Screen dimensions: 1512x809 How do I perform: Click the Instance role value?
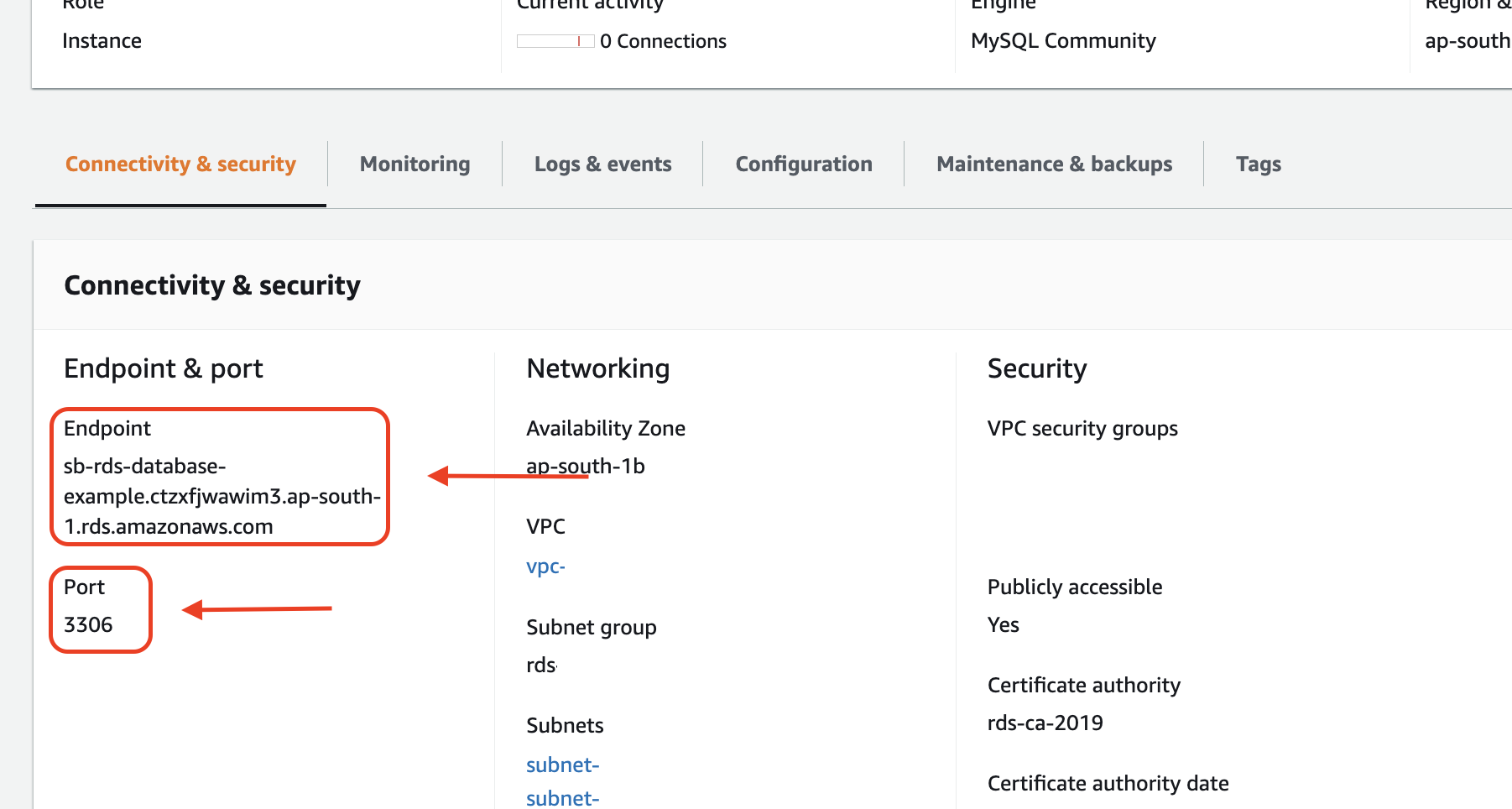[102, 41]
